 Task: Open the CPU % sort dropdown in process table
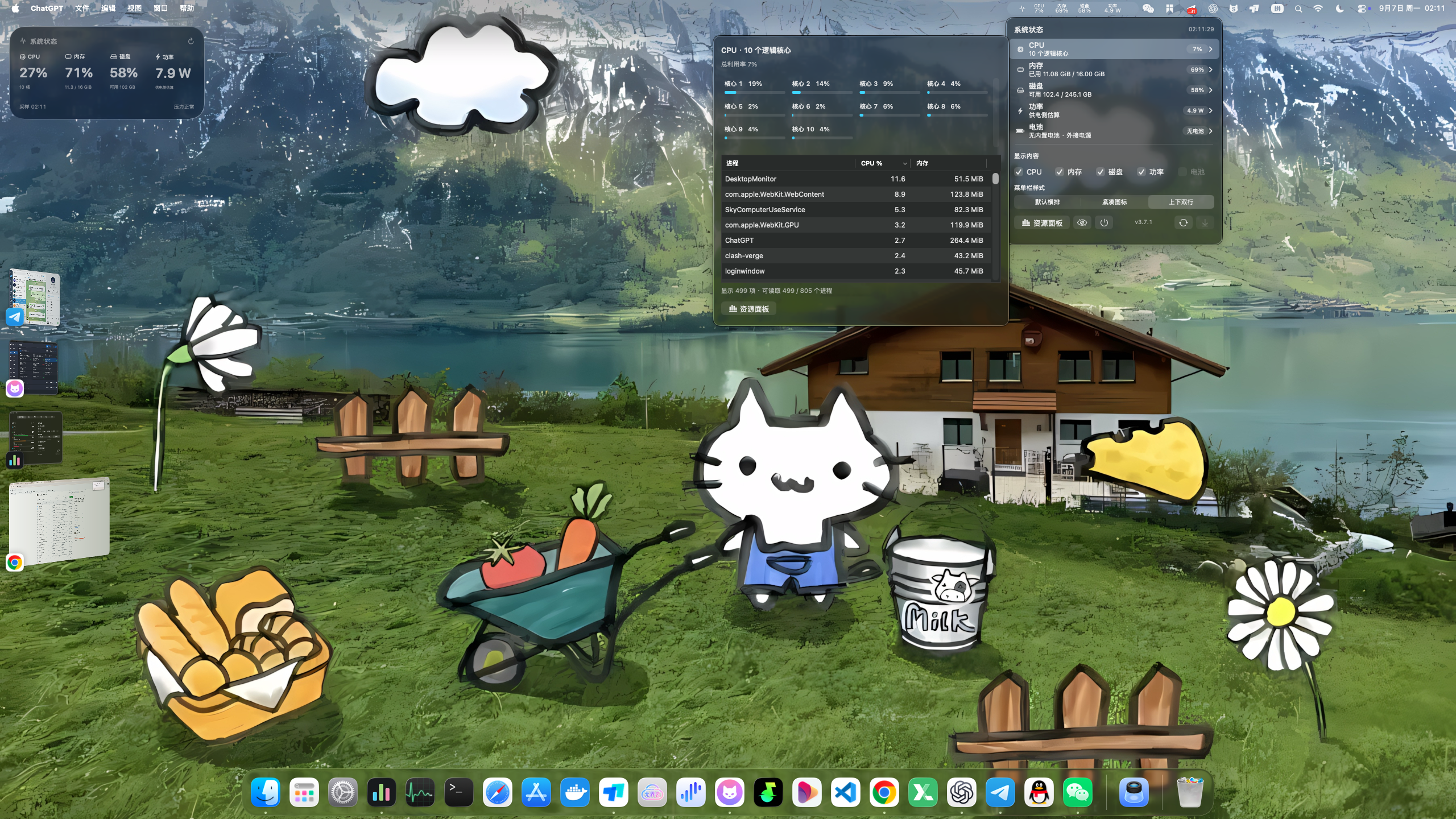tap(904, 163)
